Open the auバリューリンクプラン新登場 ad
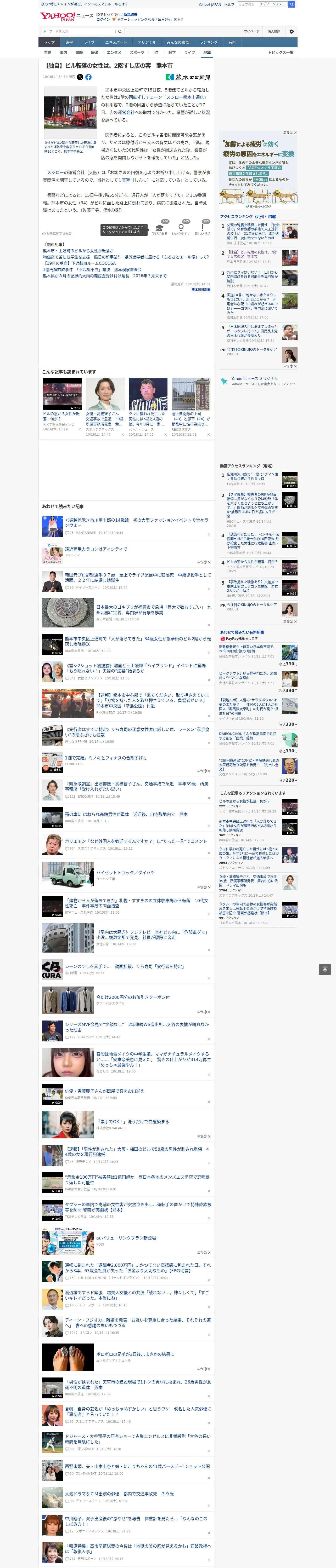The width and height of the screenshot is (336, 1568). pos(126,1238)
